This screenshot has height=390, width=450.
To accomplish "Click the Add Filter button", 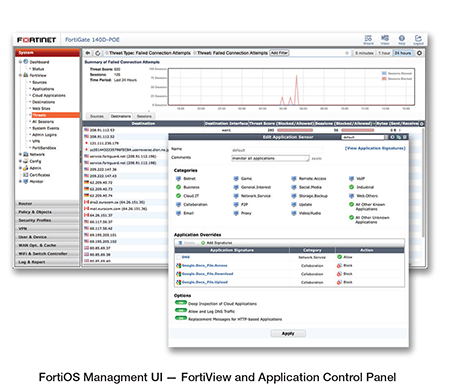I will pyautogui.click(x=279, y=53).
